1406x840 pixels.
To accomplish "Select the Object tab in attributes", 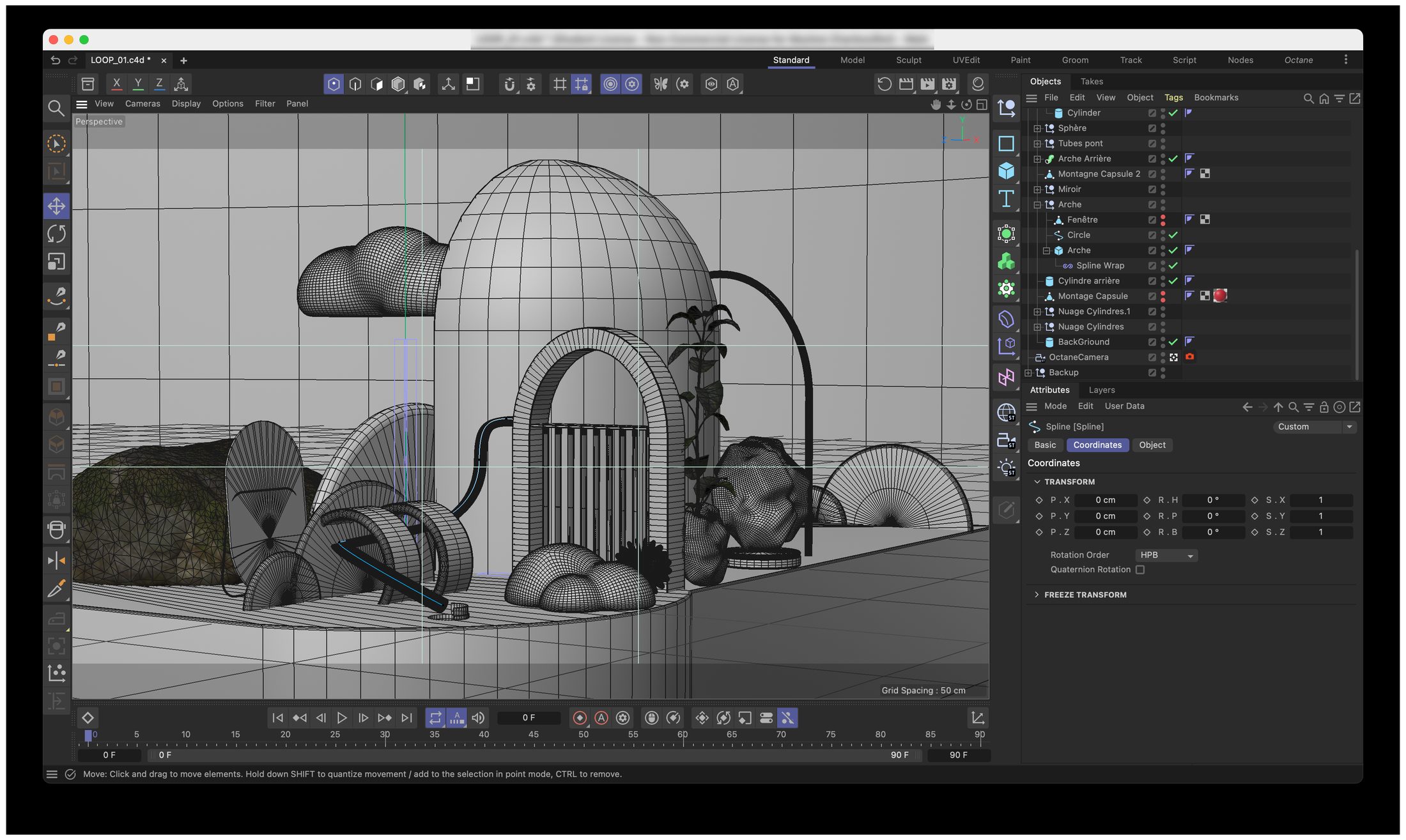I will pyautogui.click(x=1152, y=445).
